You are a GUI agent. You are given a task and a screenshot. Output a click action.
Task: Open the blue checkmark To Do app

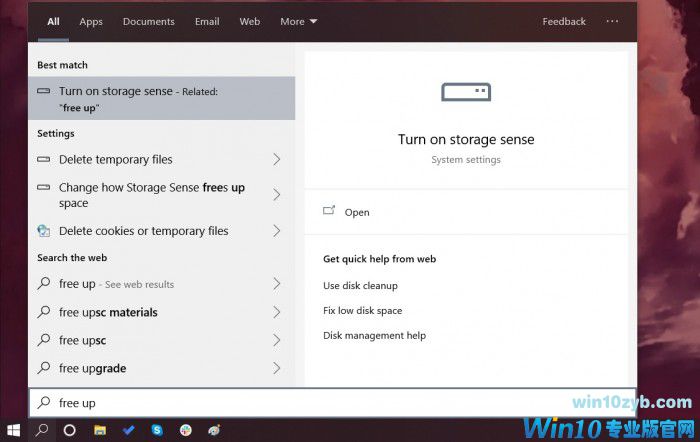tap(129, 430)
